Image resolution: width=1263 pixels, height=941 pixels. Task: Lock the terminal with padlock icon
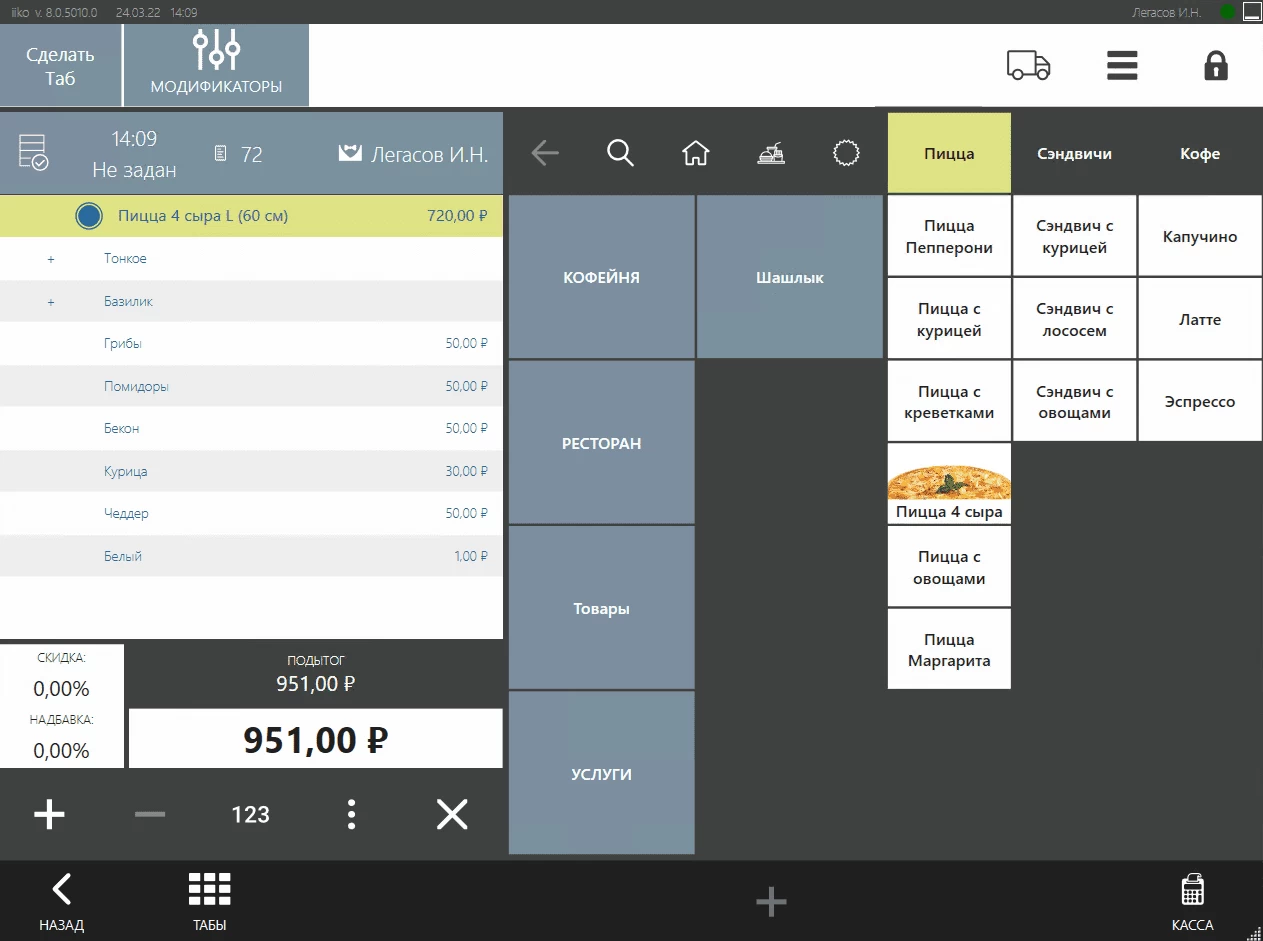[1215, 66]
